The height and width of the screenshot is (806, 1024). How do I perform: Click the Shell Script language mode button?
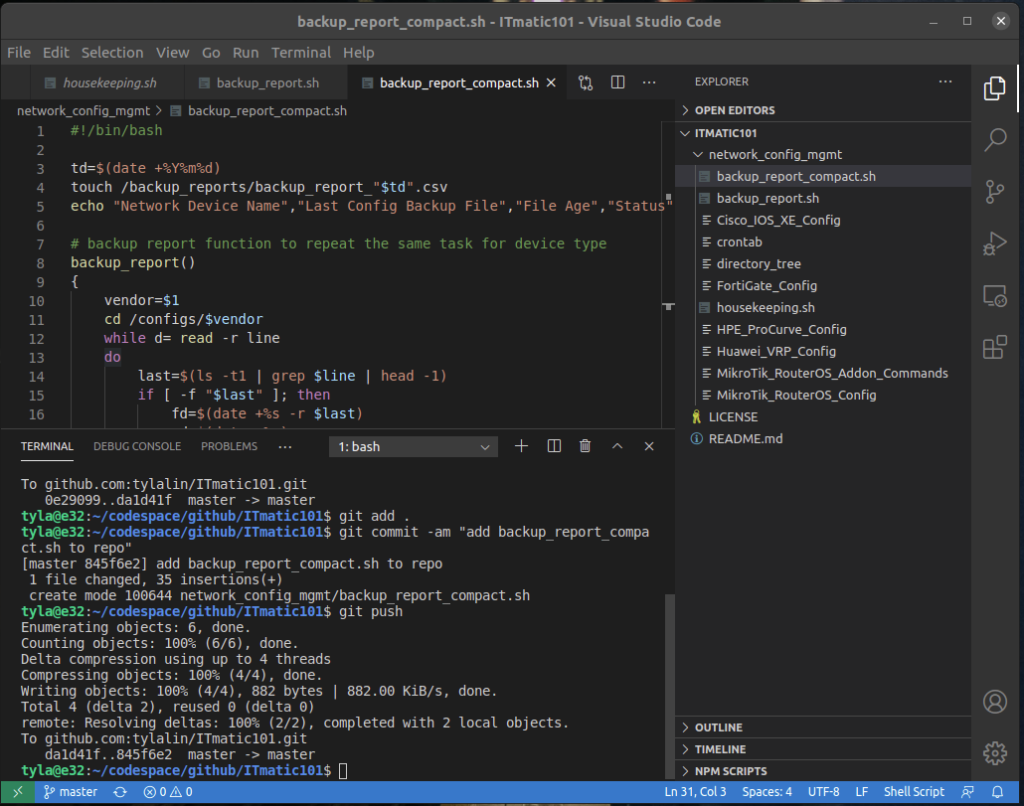(x=913, y=792)
